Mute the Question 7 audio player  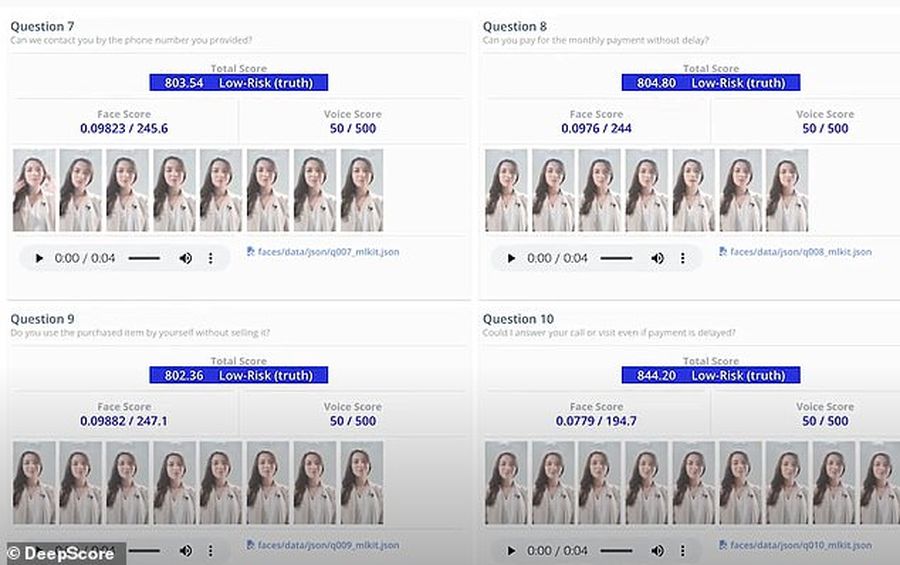(x=185, y=258)
